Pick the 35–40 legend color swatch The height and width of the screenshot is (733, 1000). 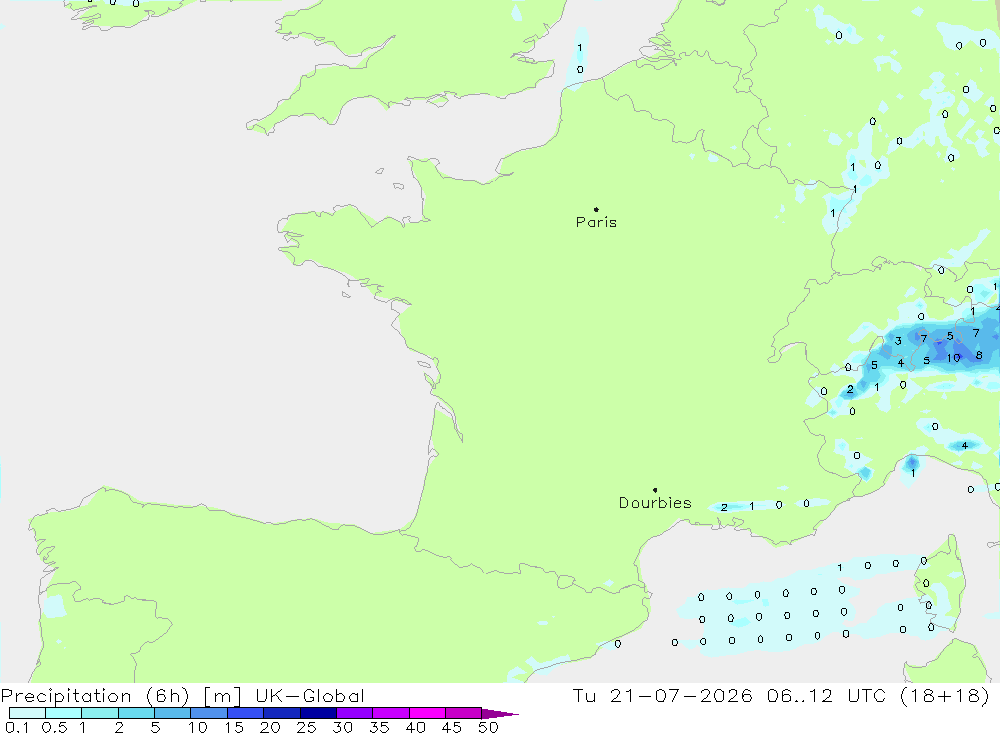pyautogui.click(x=391, y=713)
